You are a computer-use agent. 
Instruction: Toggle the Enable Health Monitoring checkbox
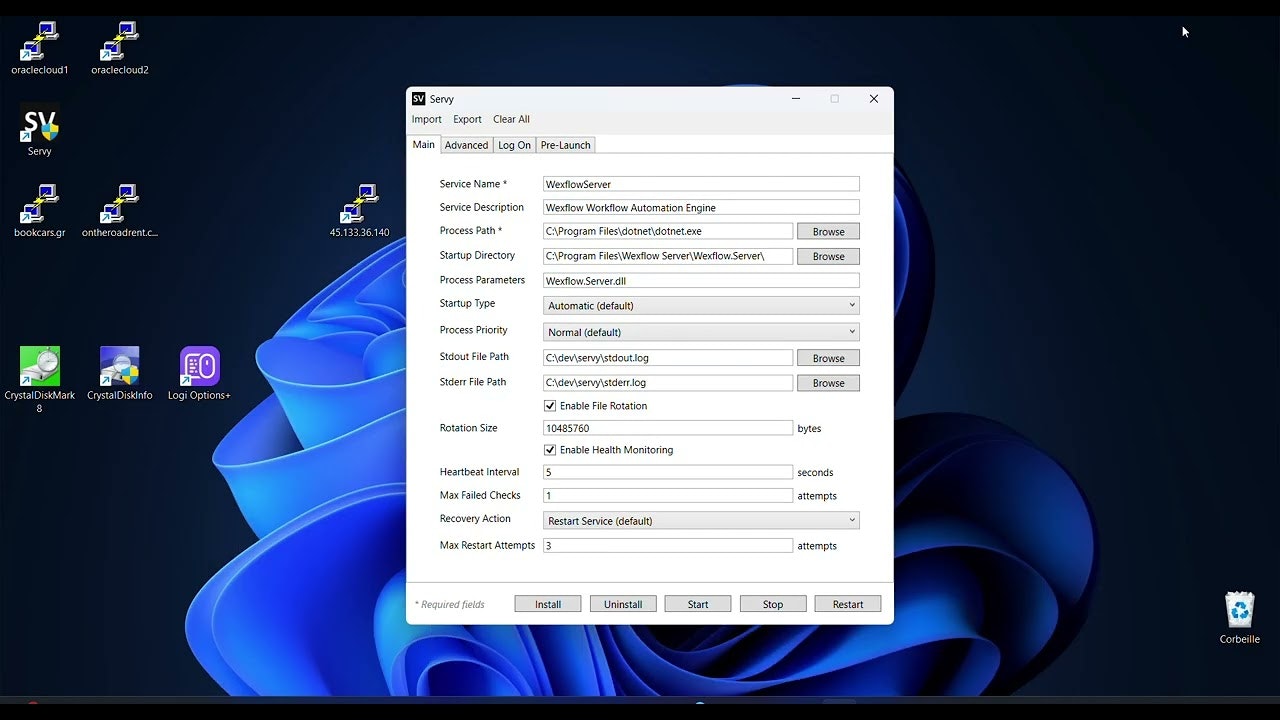point(550,450)
